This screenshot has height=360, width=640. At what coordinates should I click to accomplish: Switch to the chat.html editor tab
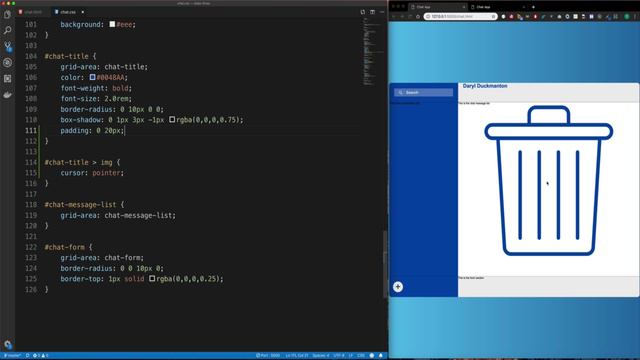(33, 12)
